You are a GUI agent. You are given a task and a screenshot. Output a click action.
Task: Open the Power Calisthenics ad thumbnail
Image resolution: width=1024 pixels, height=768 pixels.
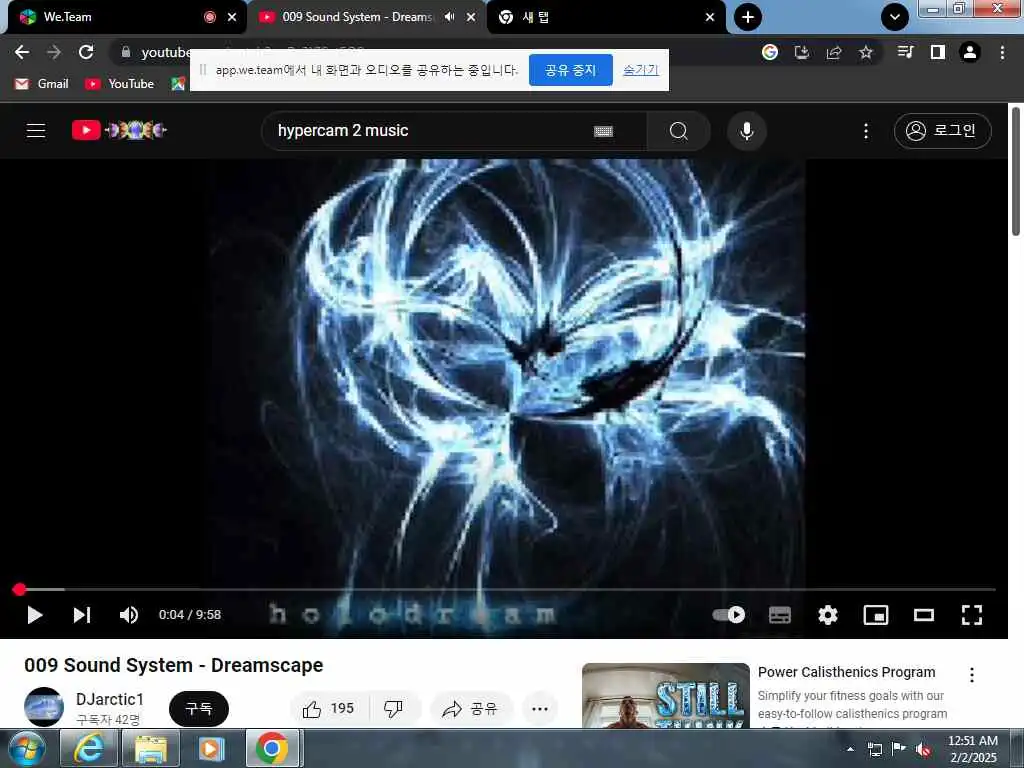coord(665,696)
